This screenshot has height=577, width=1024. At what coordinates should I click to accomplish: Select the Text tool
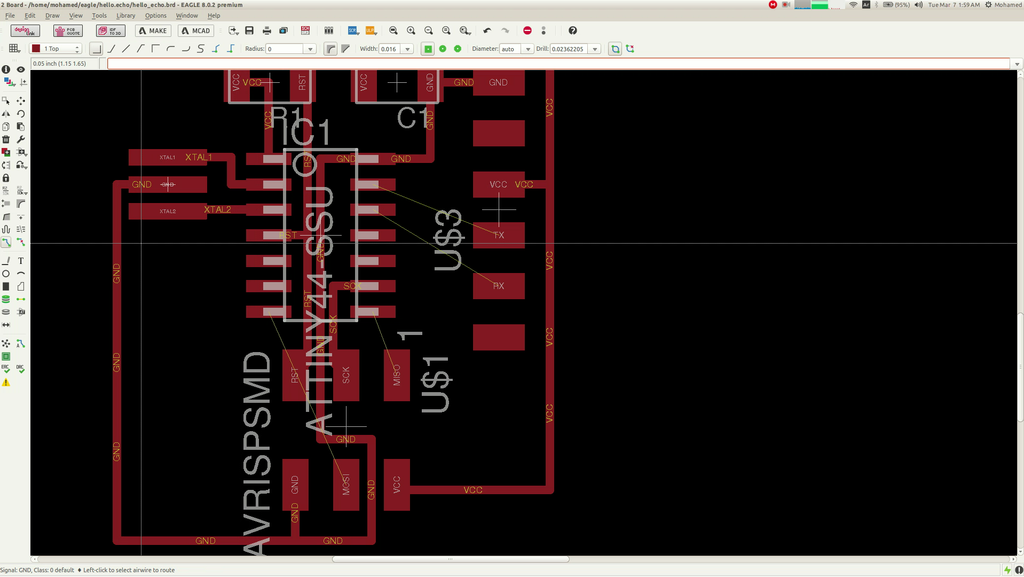[21, 260]
